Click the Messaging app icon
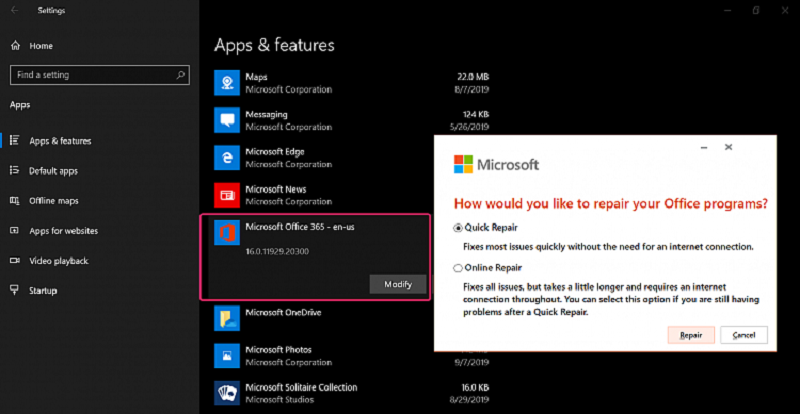This screenshot has width=800, height=414. tap(227, 120)
